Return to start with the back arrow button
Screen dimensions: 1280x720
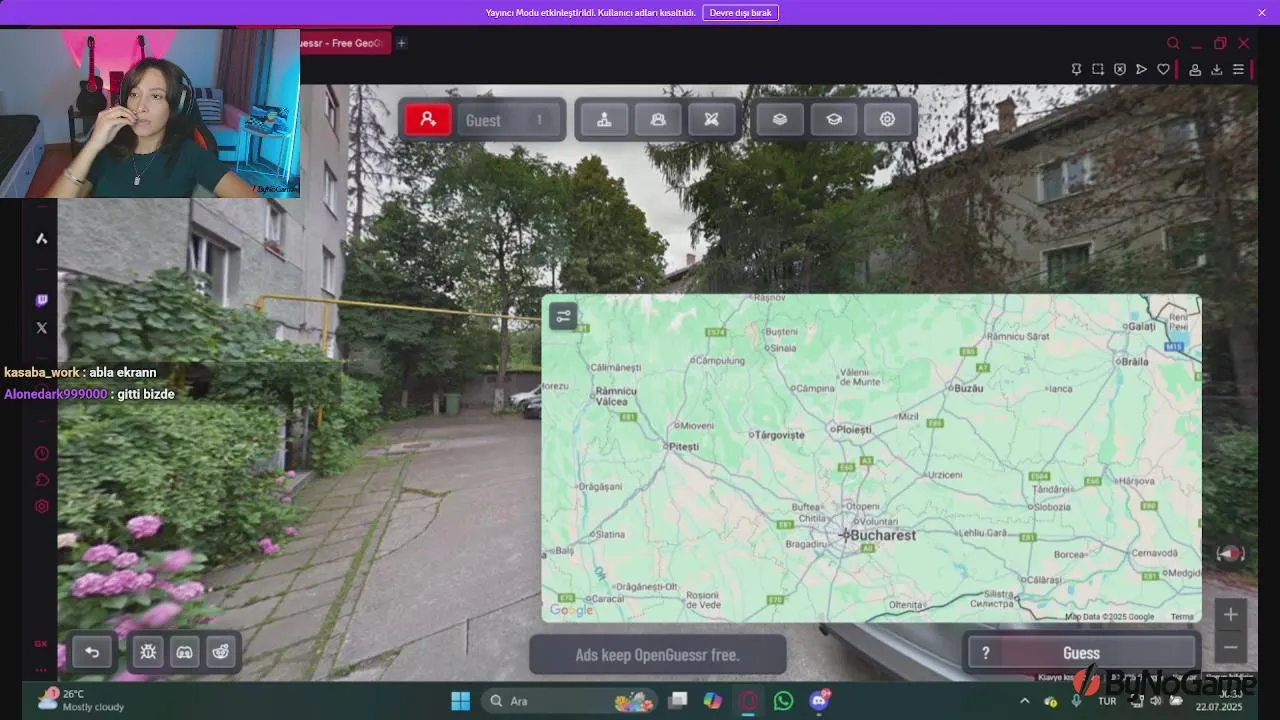(x=92, y=653)
